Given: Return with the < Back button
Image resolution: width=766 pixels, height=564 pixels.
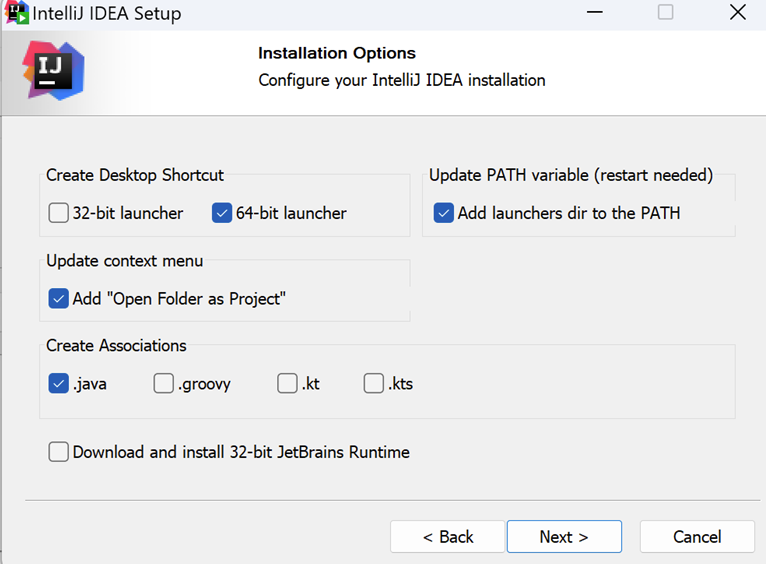Looking at the screenshot, I should [447, 537].
